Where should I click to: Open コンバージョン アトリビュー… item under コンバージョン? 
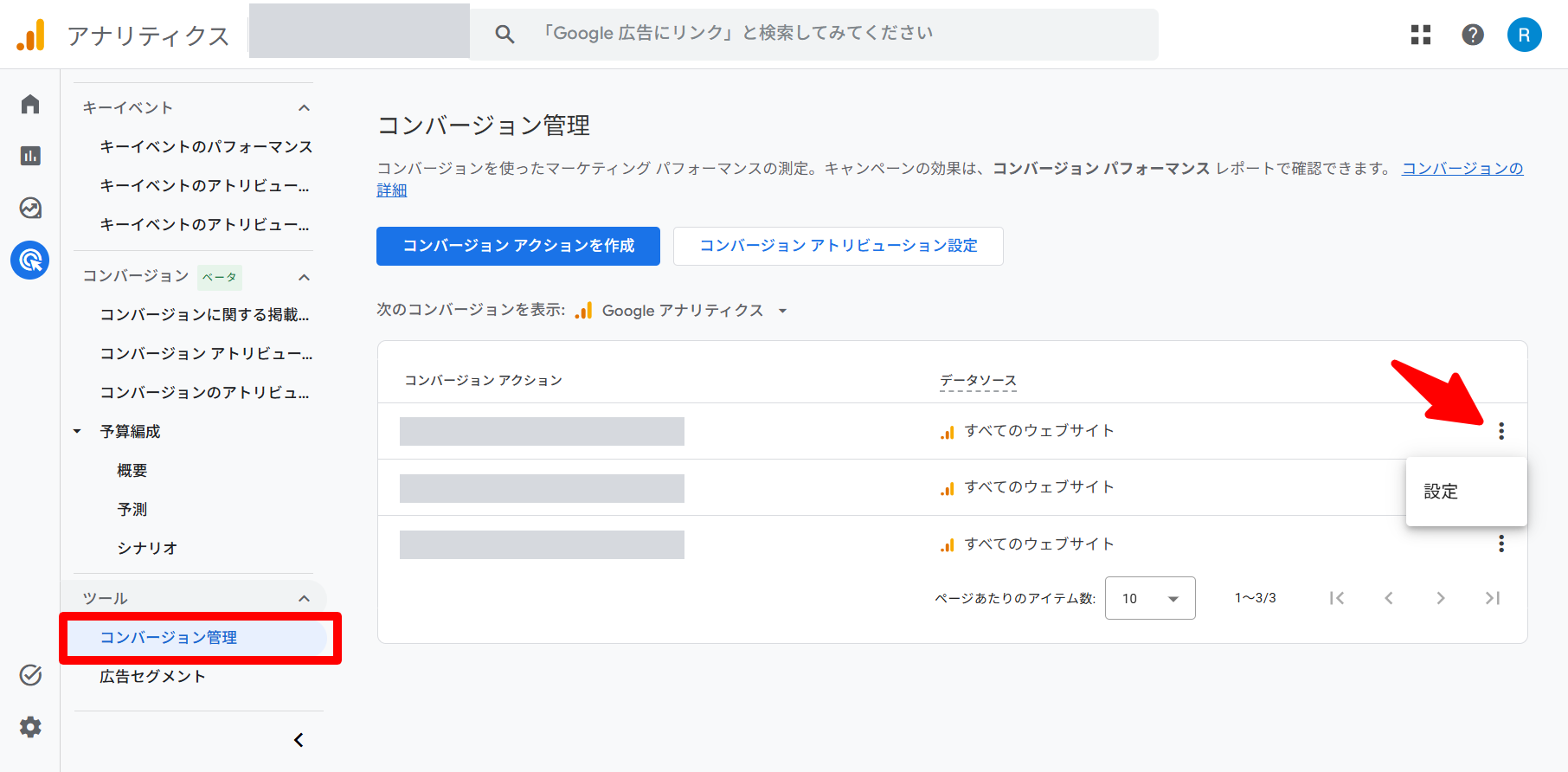click(x=206, y=353)
